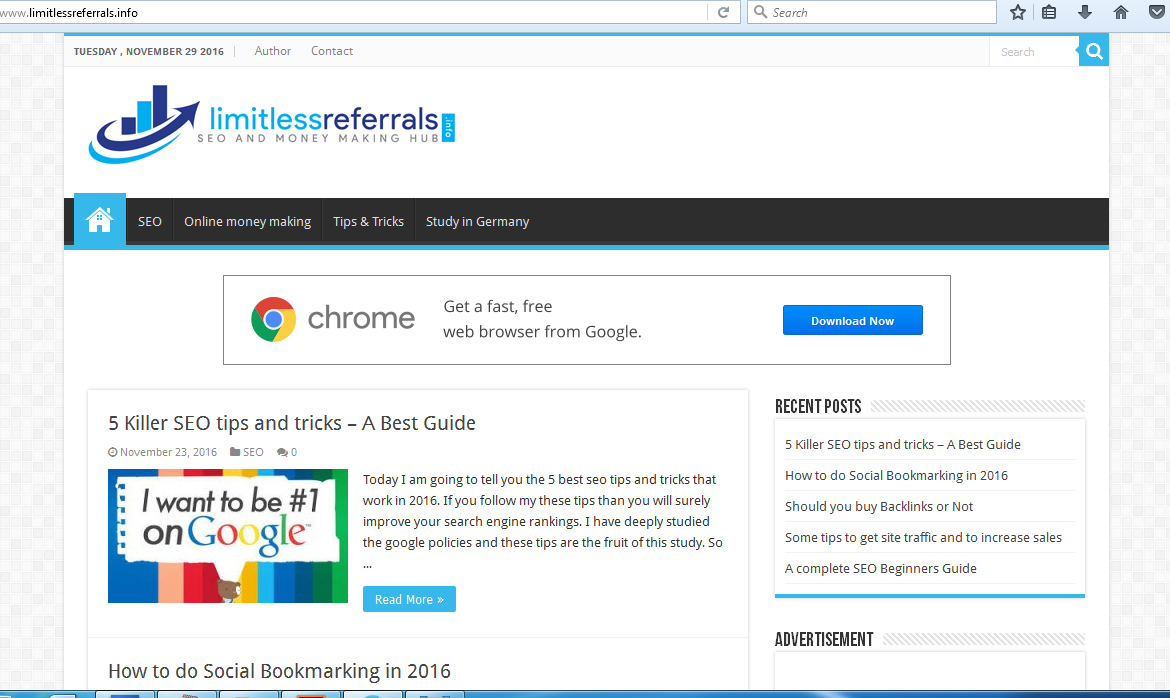Image resolution: width=1170 pixels, height=698 pixels.
Task: Focus the website Search input field
Action: (x=1034, y=52)
